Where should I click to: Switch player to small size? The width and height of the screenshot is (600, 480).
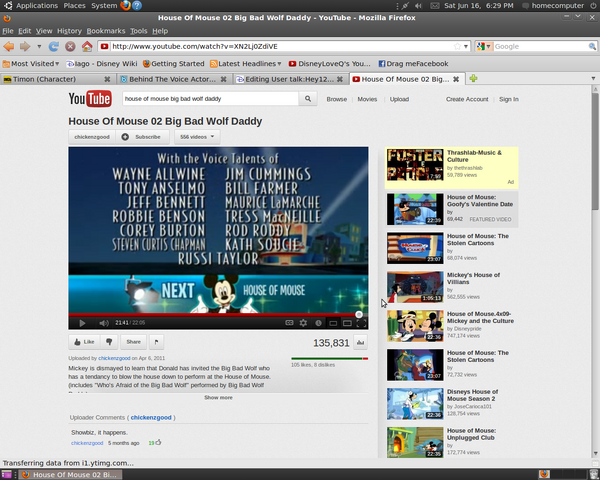pos(333,323)
